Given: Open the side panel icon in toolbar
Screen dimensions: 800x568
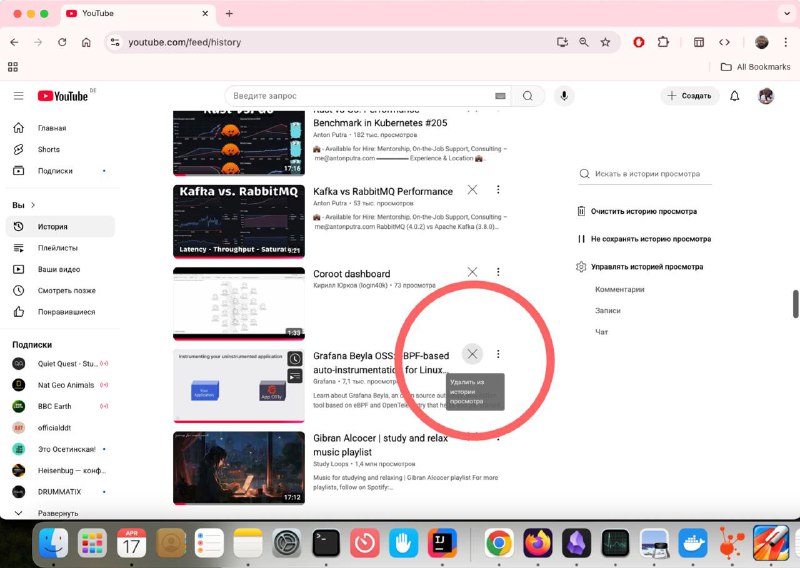Looking at the screenshot, I should (x=699, y=42).
